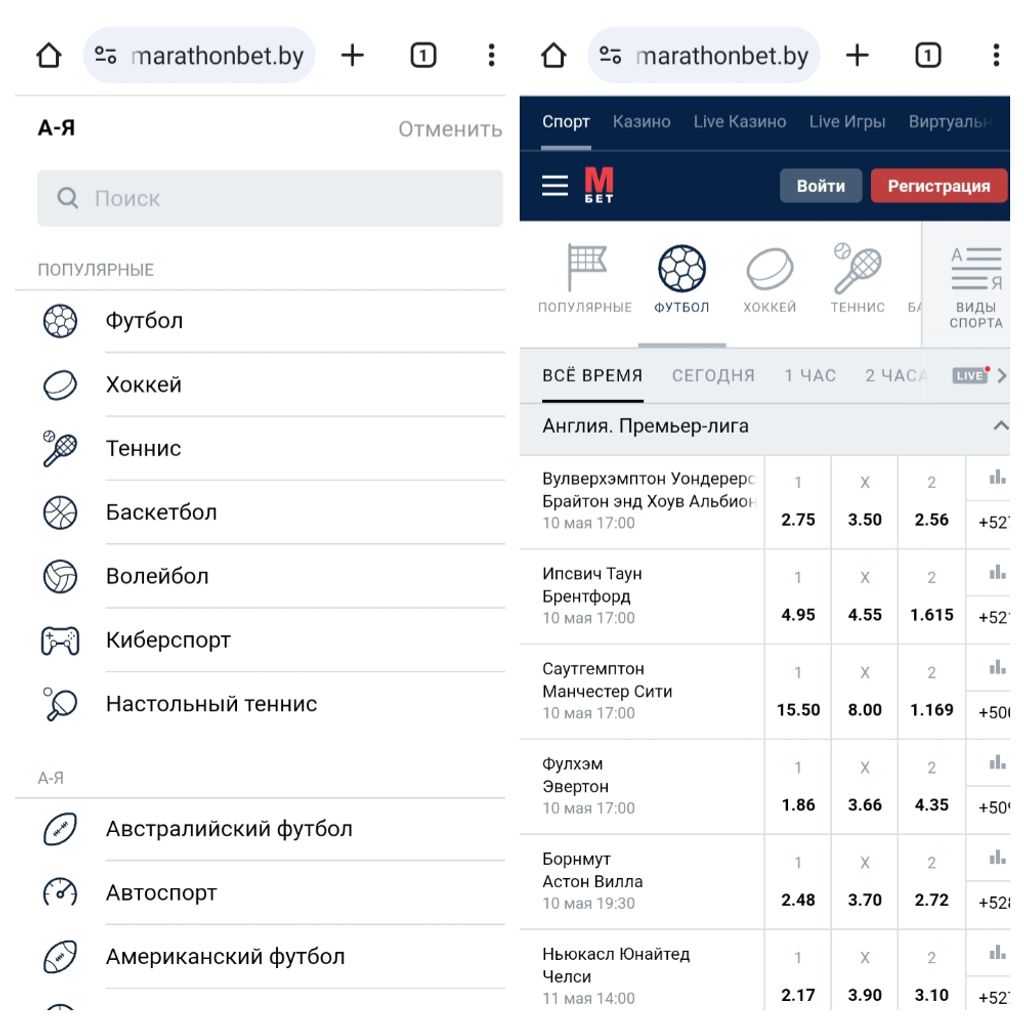Show more time filters arrow

click(x=1002, y=376)
